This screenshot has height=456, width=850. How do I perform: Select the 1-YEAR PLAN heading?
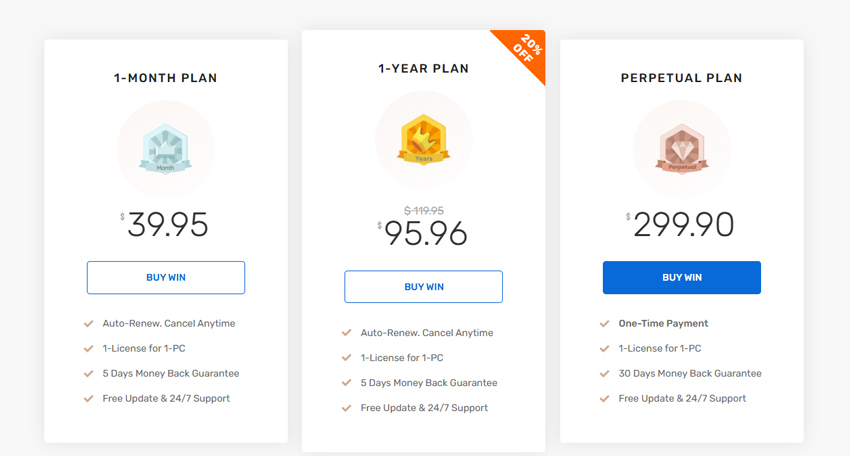[x=423, y=69]
